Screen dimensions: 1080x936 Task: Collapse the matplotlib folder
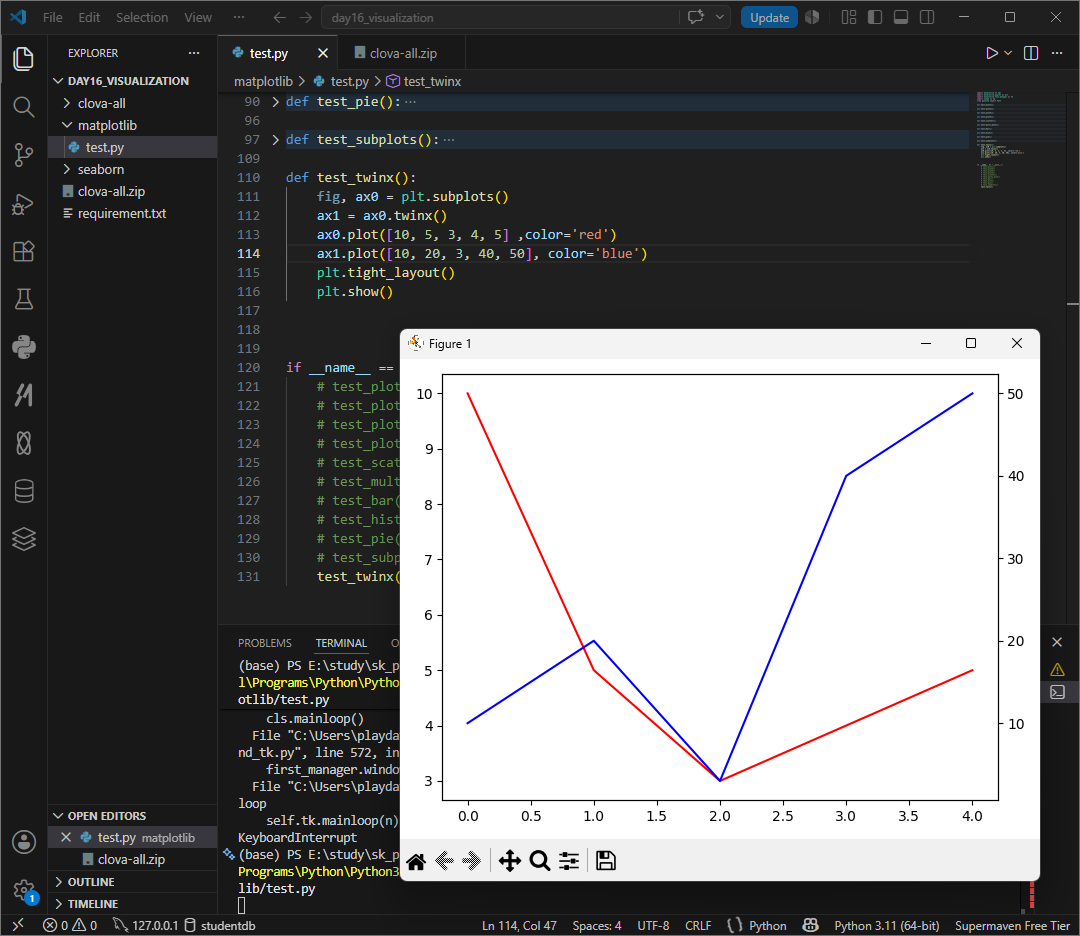point(67,125)
